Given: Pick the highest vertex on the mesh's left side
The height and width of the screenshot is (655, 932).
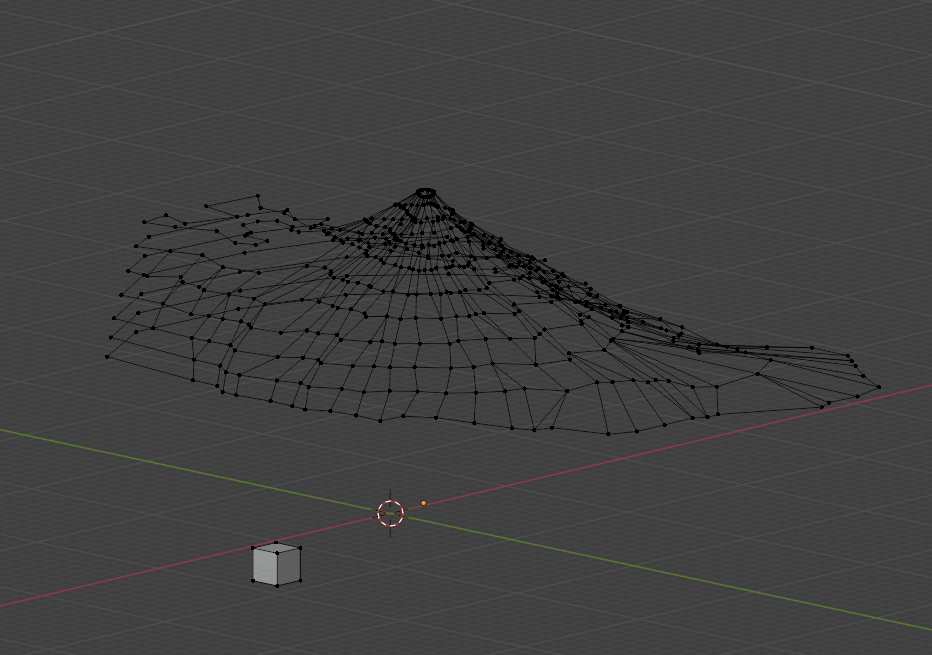Looking at the screenshot, I should [258, 196].
